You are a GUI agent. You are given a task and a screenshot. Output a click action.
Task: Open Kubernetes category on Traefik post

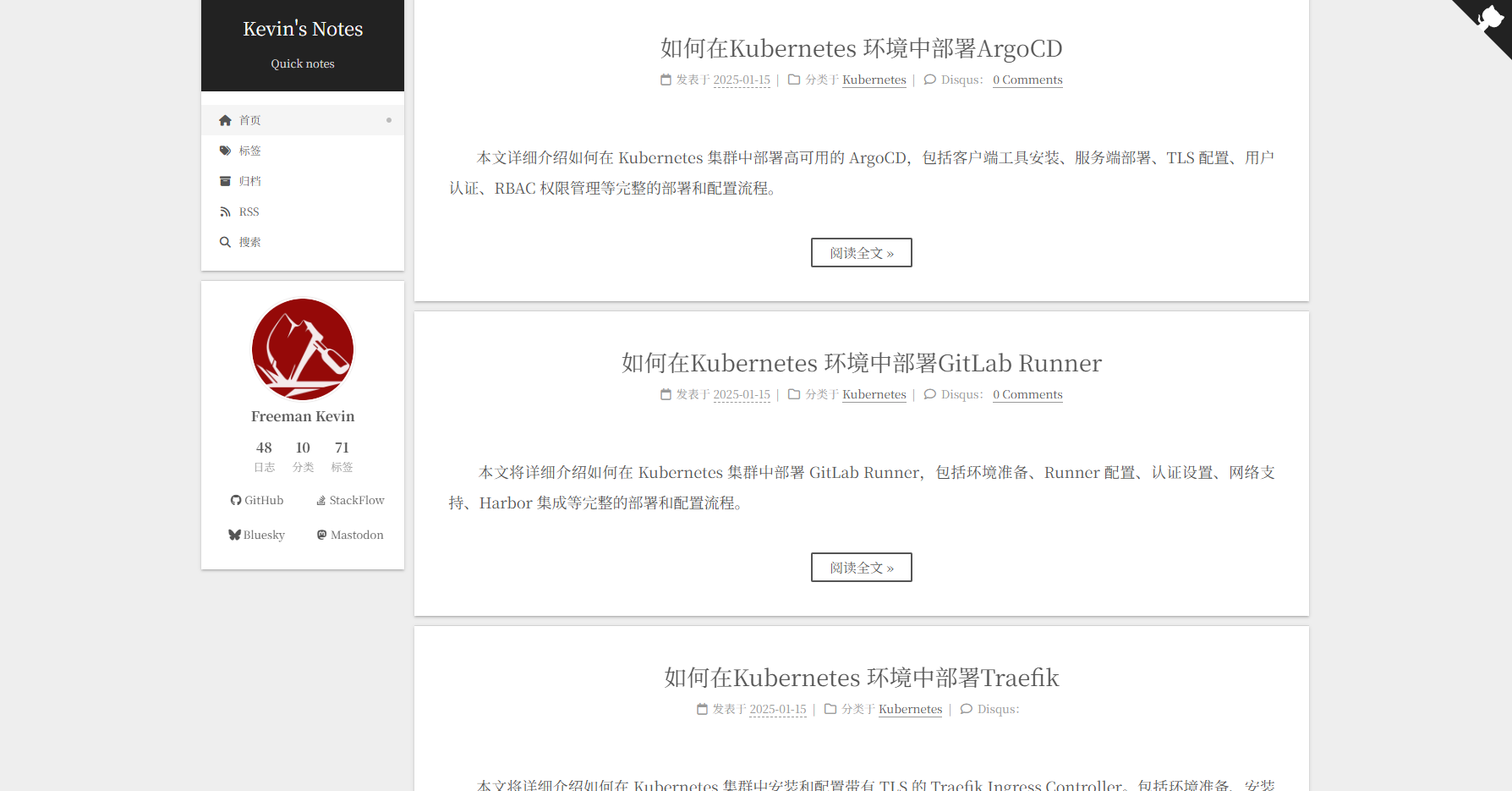(x=911, y=709)
